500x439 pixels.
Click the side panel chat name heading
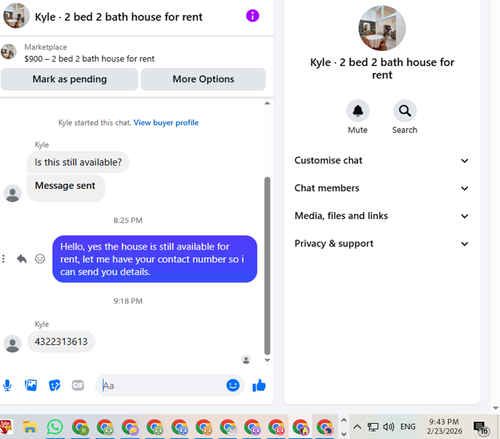pyautogui.click(x=382, y=68)
